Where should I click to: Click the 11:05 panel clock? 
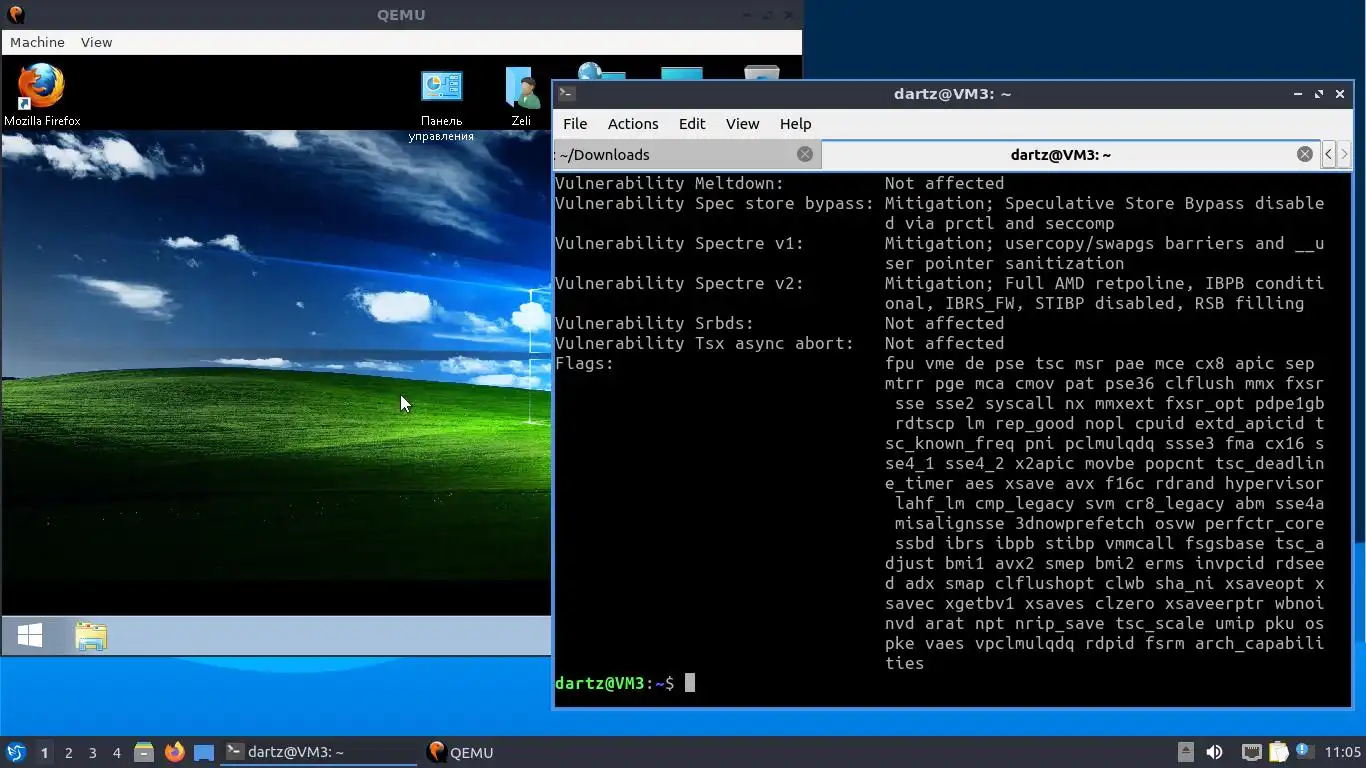point(1343,752)
